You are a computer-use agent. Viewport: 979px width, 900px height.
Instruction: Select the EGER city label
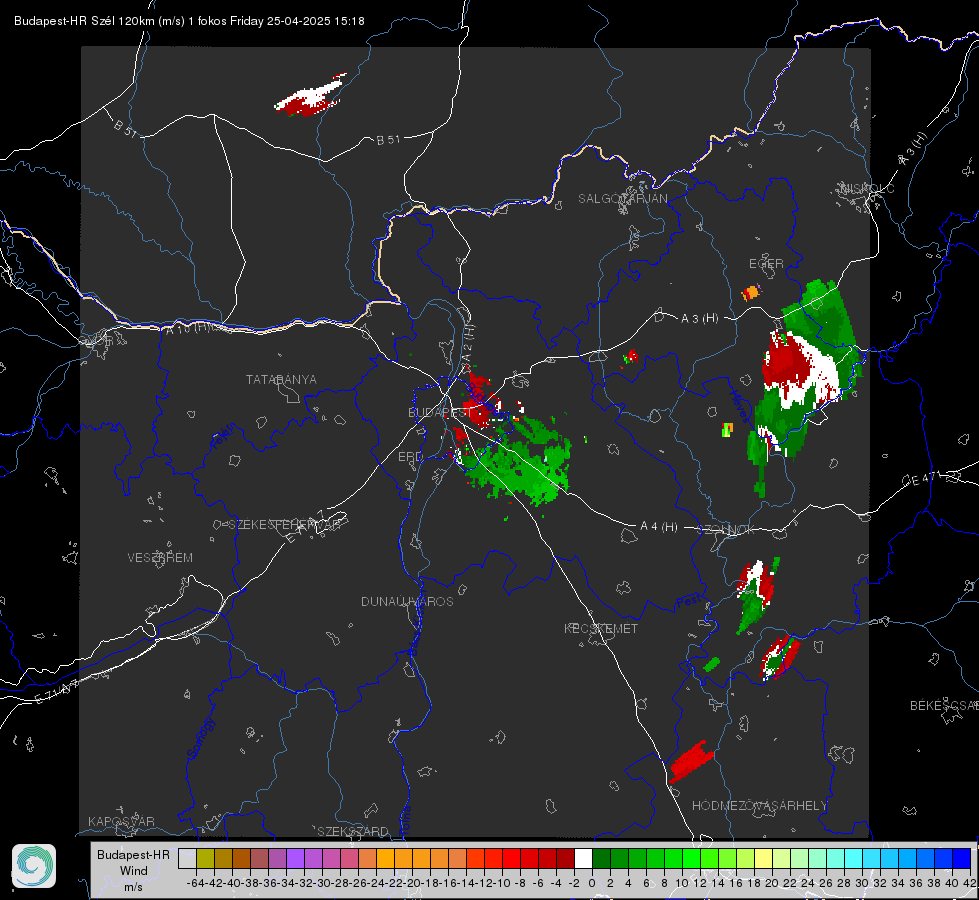(x=766, y=264)
